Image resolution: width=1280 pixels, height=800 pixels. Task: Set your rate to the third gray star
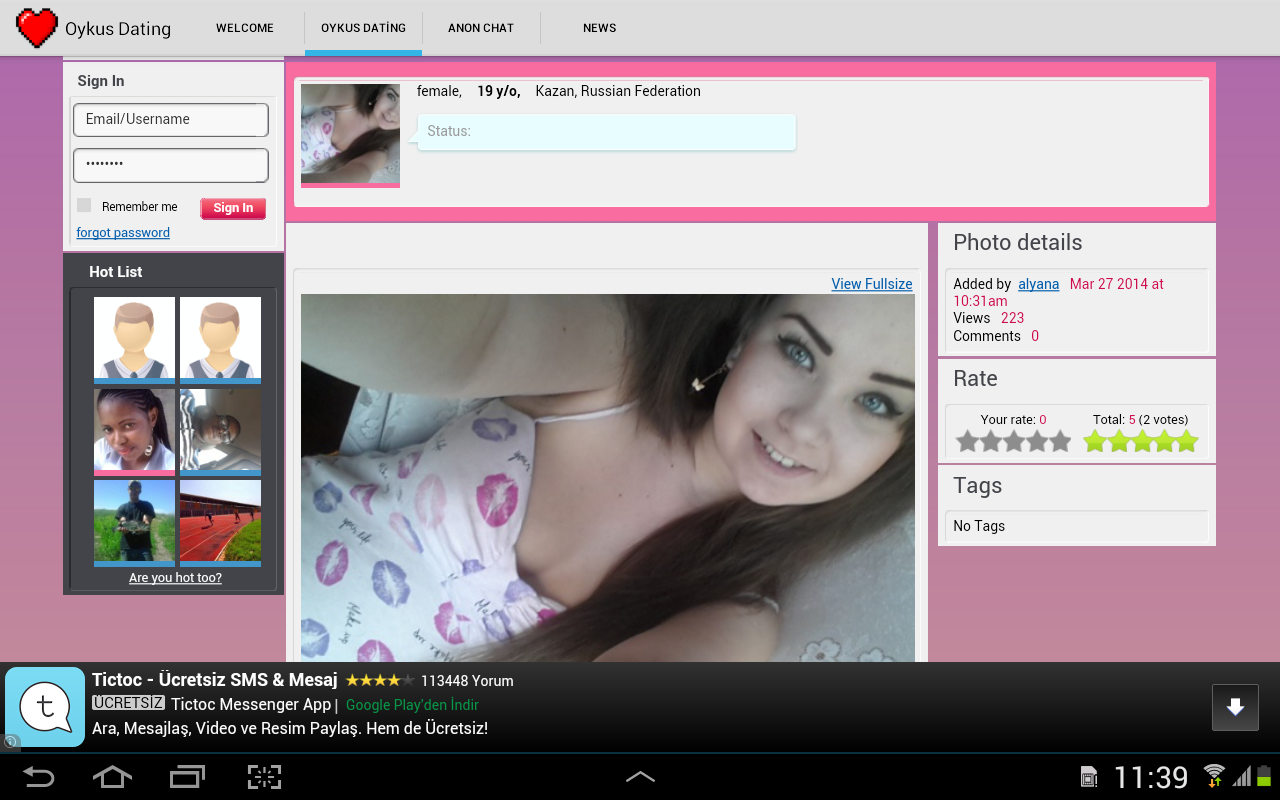1014,441
